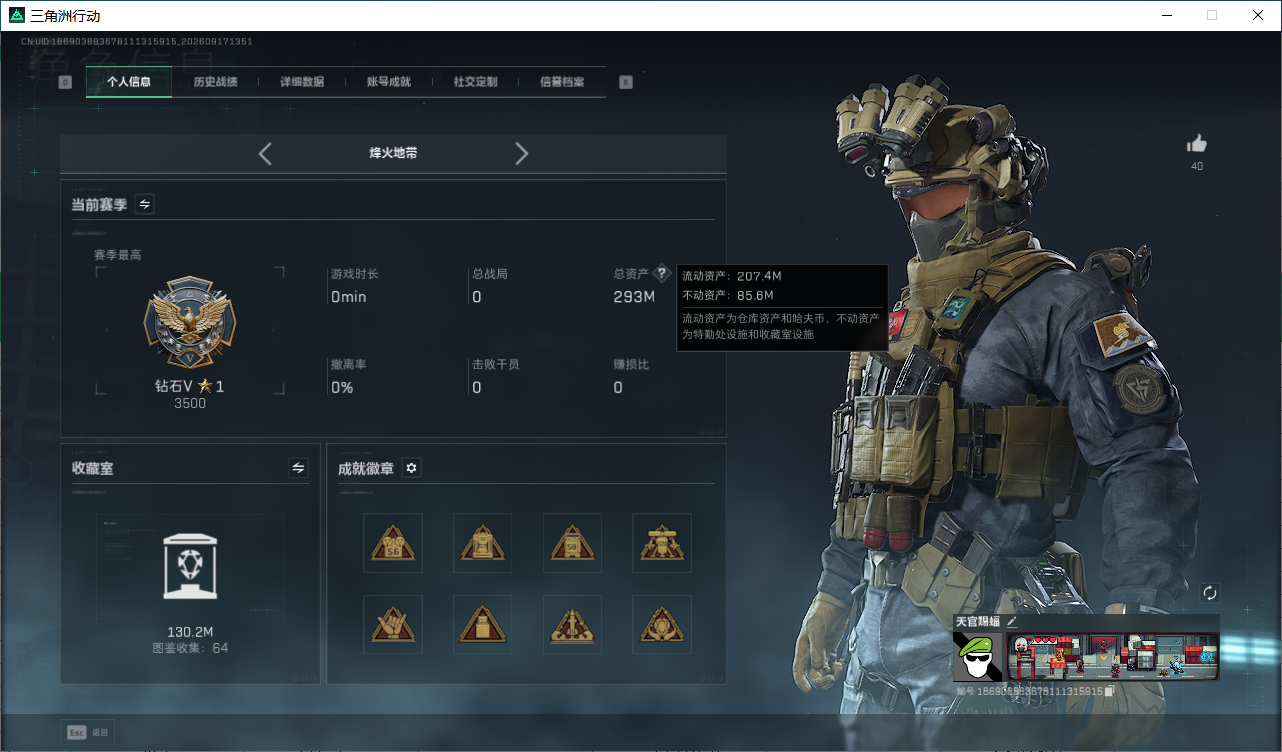Viewport: 1282px width, 752px height.
Task: Click the 总资产 question mark help icon
Action: 661,273
